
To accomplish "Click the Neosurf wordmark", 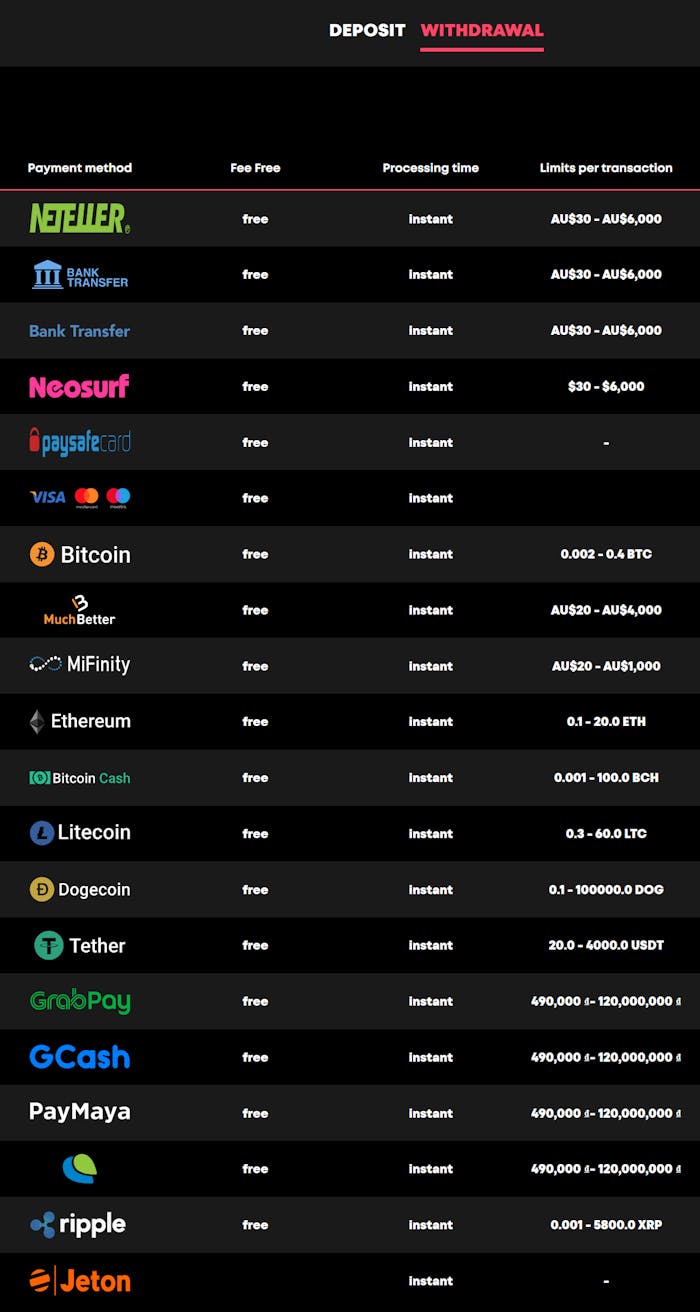I will (80, 386).
